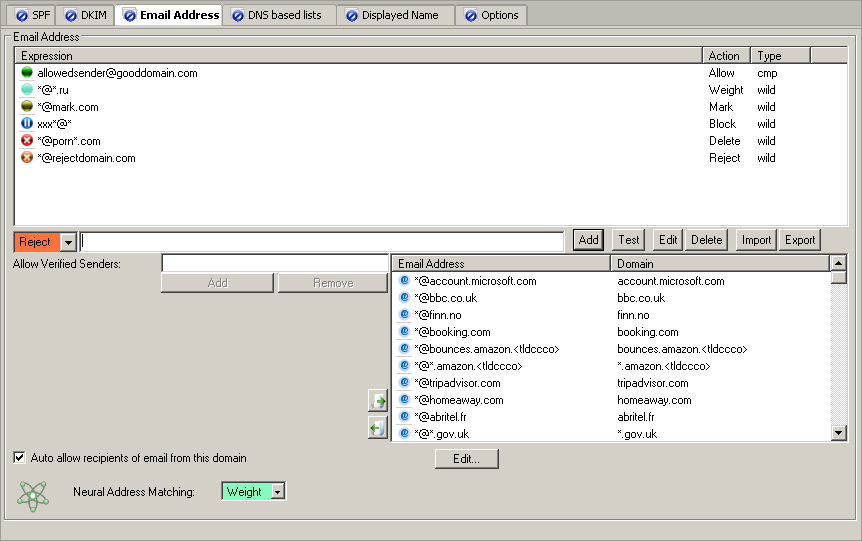Viewport: 862px width, 541px height.
Task: Click blue Block icon beside xxx*@*
Action: tap(27, 124)
